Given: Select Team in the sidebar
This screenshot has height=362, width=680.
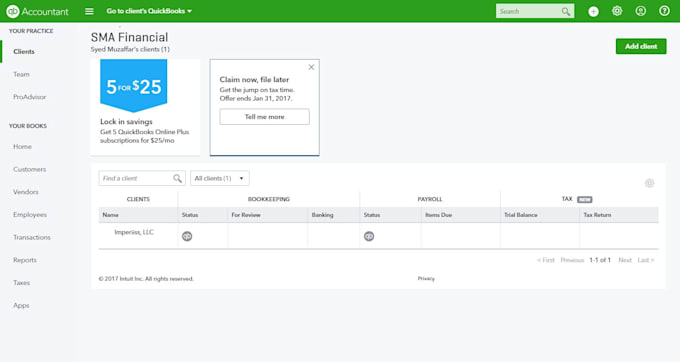Looking at the screenshot, I should tap(21, 74).
